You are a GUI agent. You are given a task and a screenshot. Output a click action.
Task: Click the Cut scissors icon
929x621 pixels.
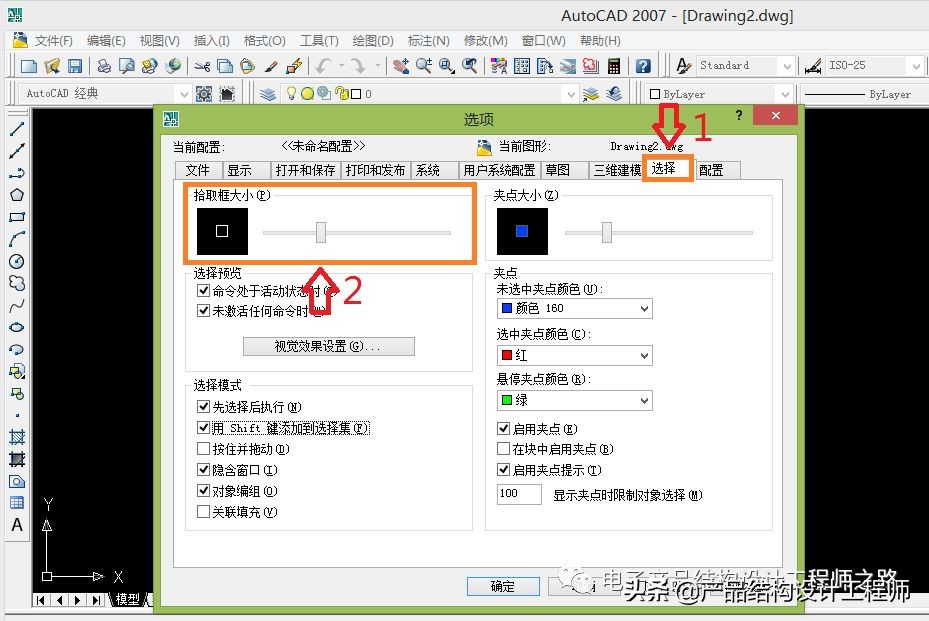tap(202, 66)
